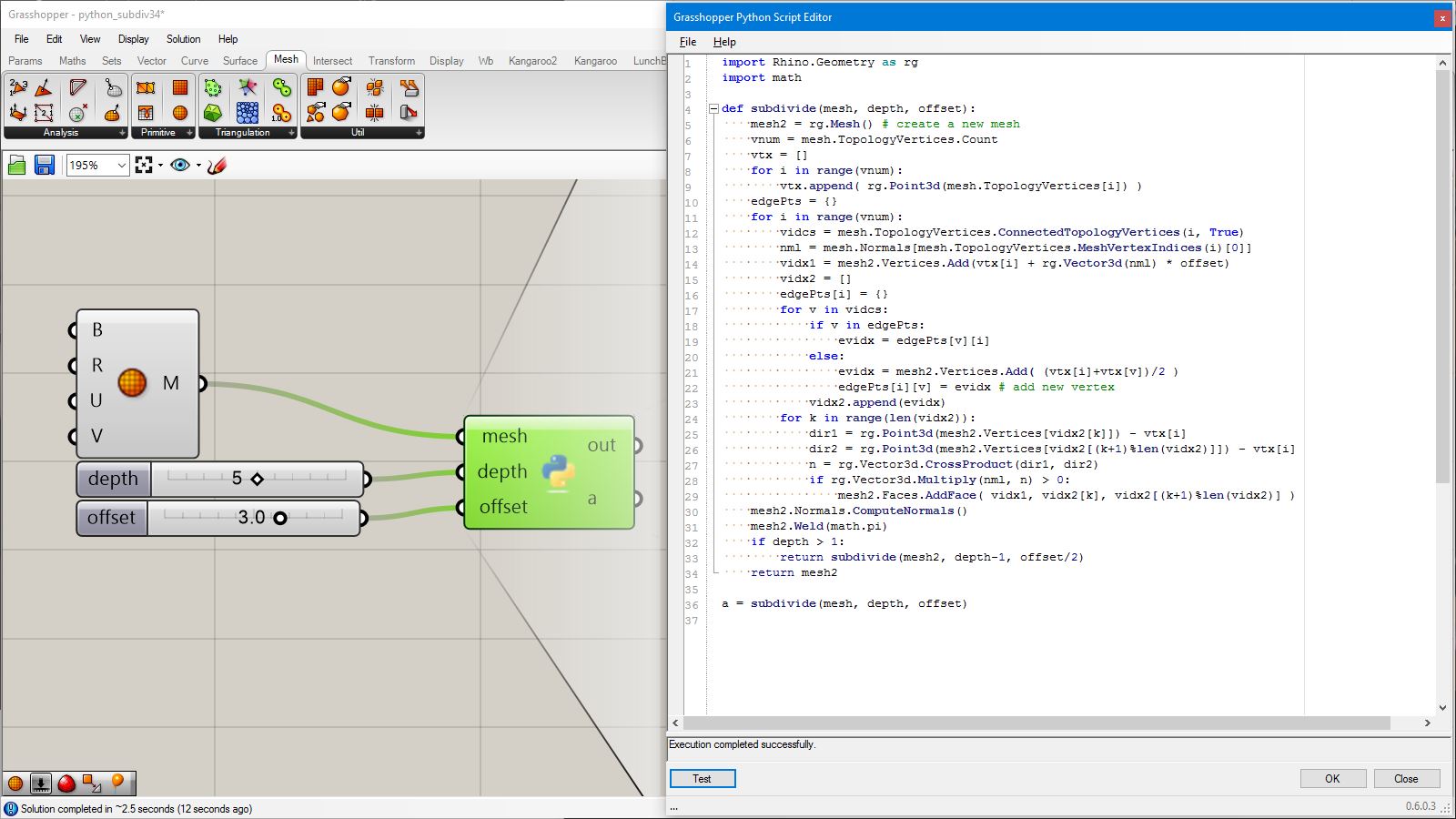Click the red sketch pencil icon
This screenshot has width=1456, height=819.
coord(217,165)
